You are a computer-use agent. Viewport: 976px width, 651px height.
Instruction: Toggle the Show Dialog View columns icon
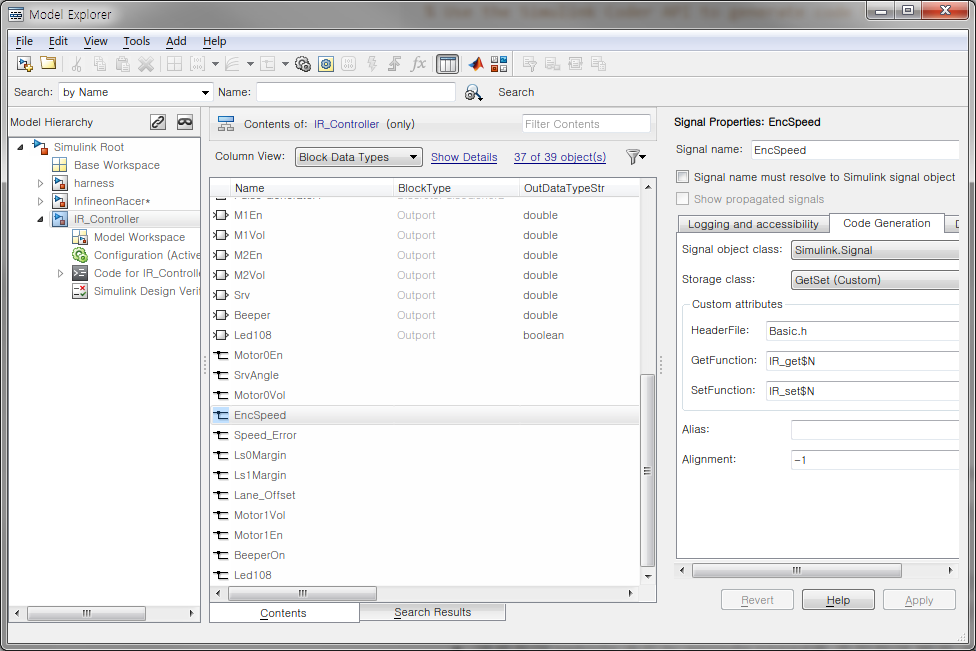(447, 63)
